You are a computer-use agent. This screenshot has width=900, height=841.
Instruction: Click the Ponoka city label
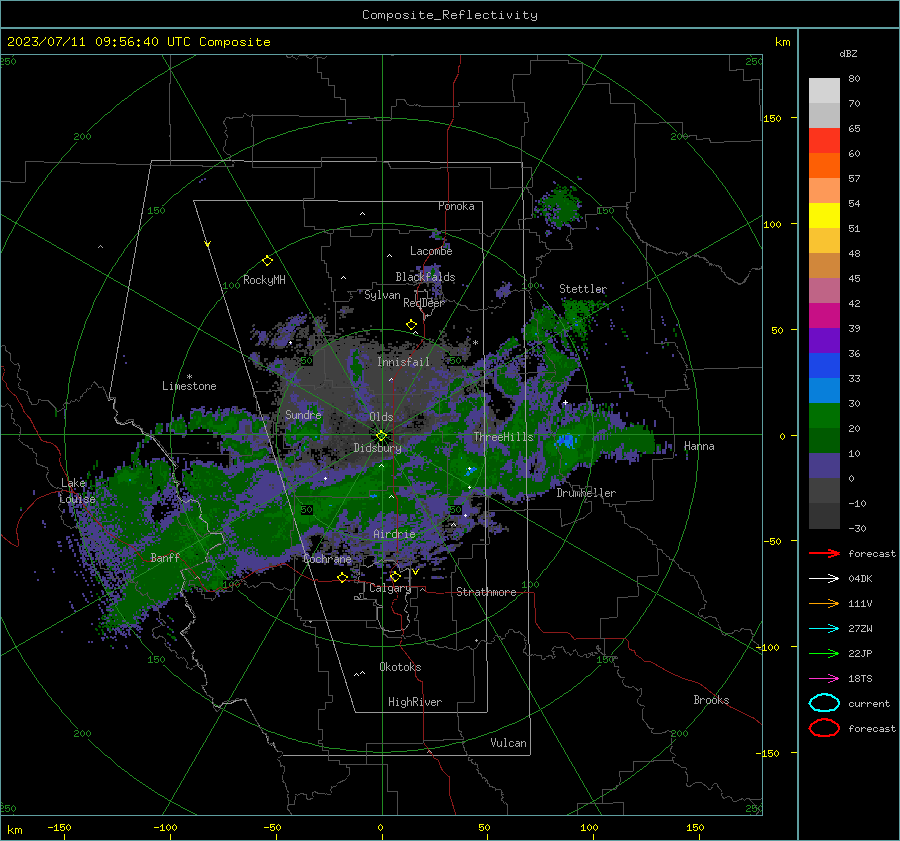(456, 206)
